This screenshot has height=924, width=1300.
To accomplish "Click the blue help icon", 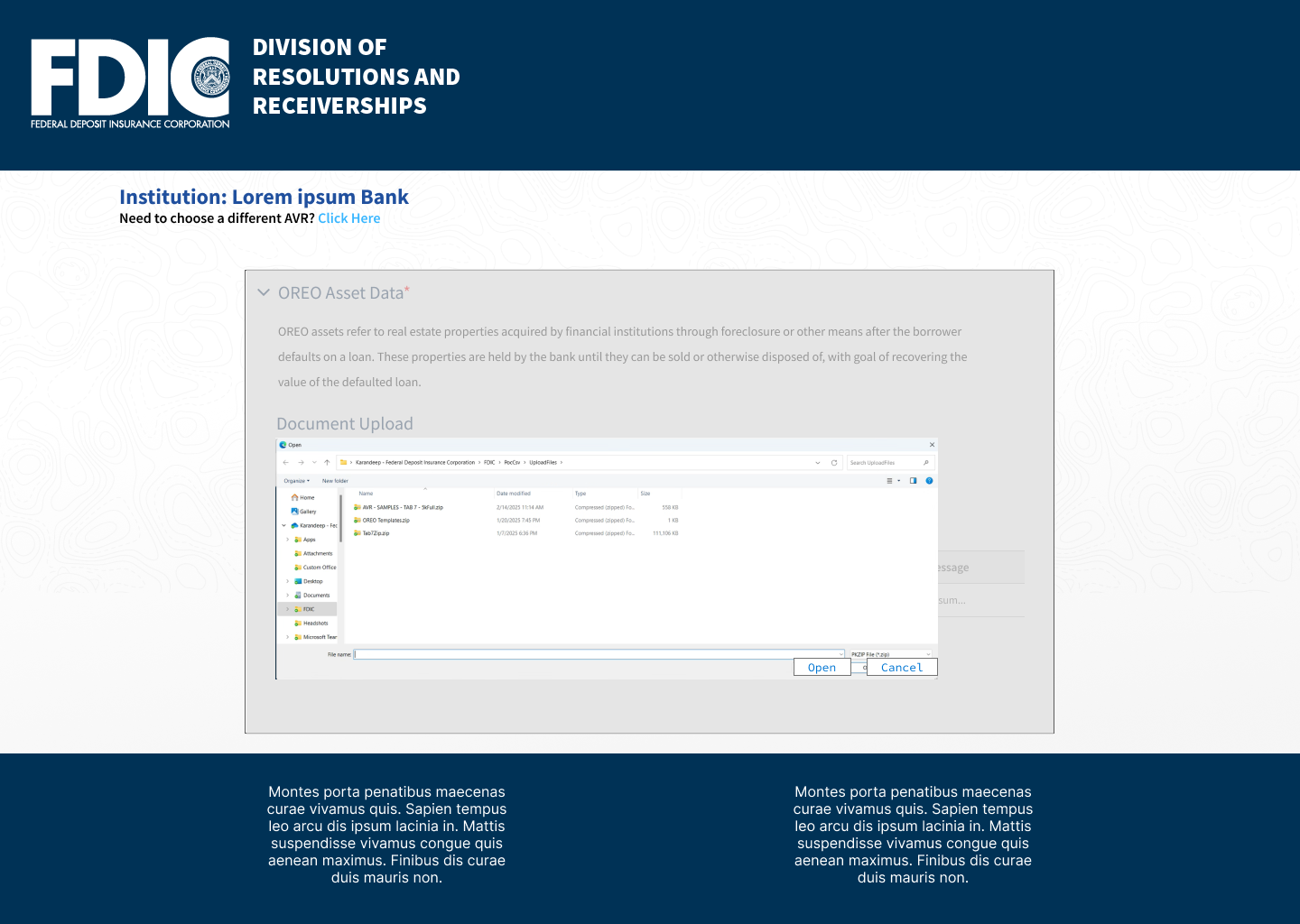I will (929, 481).
